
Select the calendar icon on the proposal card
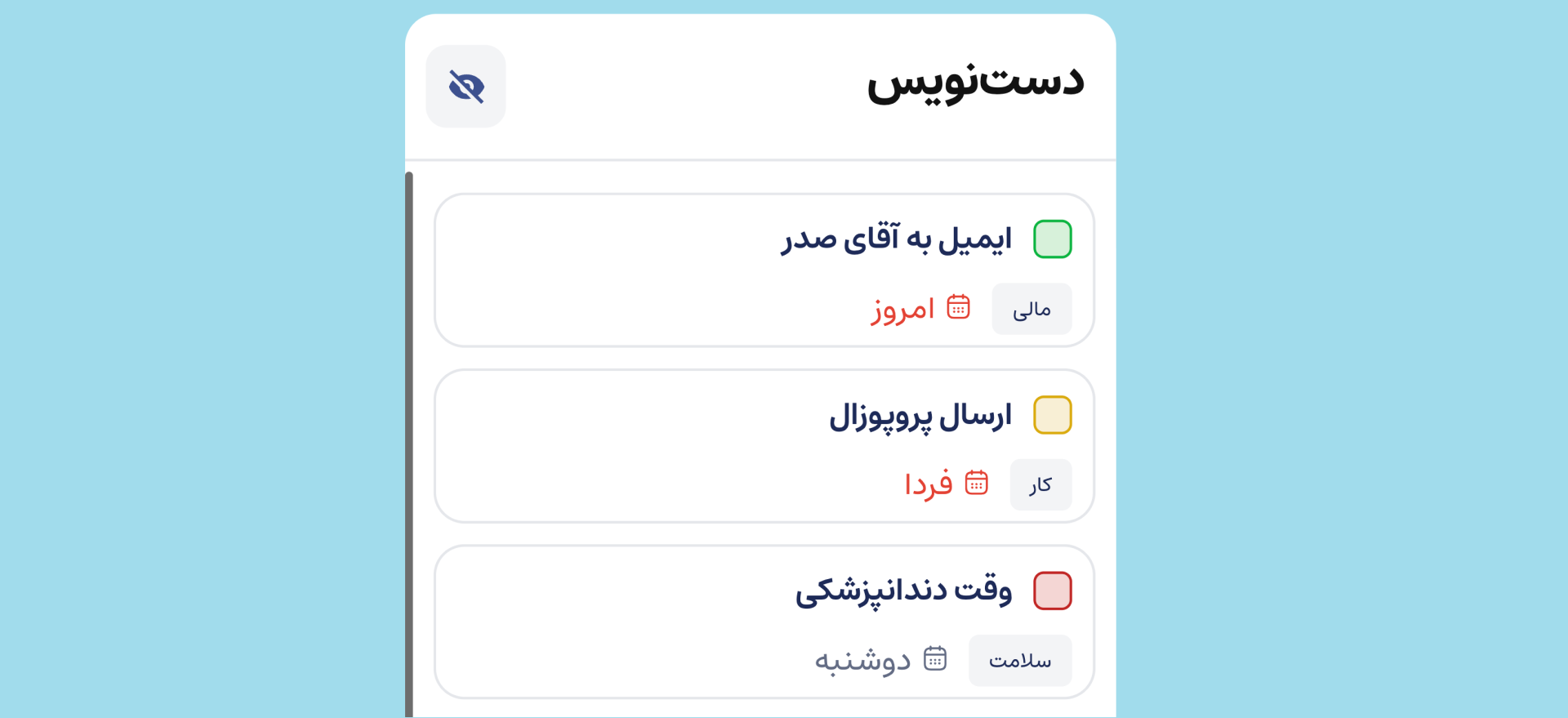pos(977,483)
